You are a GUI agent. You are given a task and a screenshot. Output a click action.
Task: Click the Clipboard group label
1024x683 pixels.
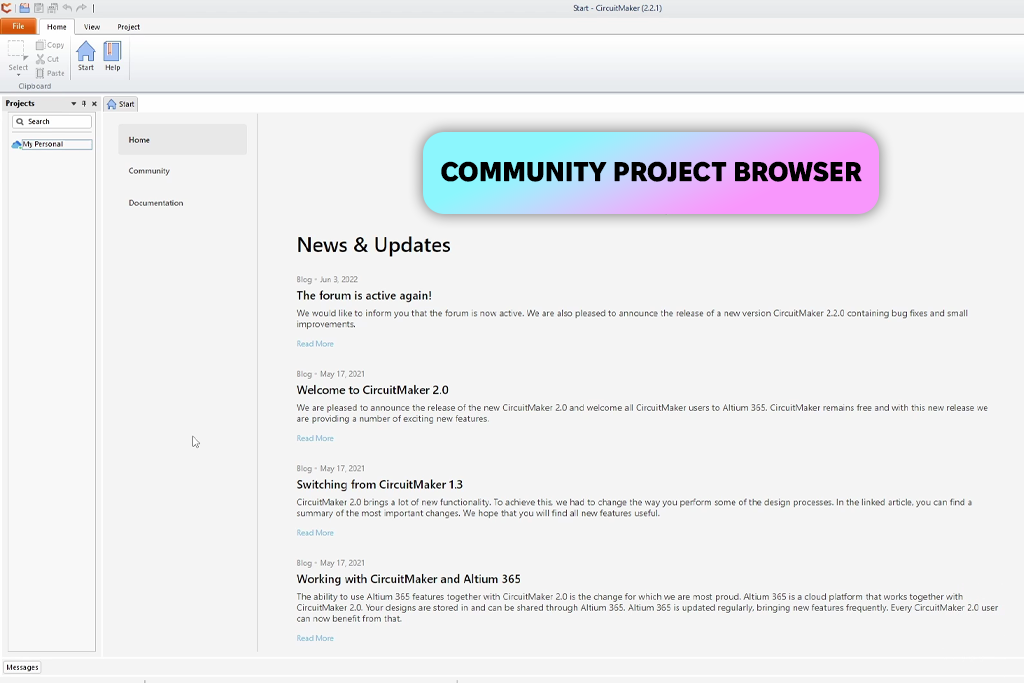pyautogui.click(x=35, y=86)
